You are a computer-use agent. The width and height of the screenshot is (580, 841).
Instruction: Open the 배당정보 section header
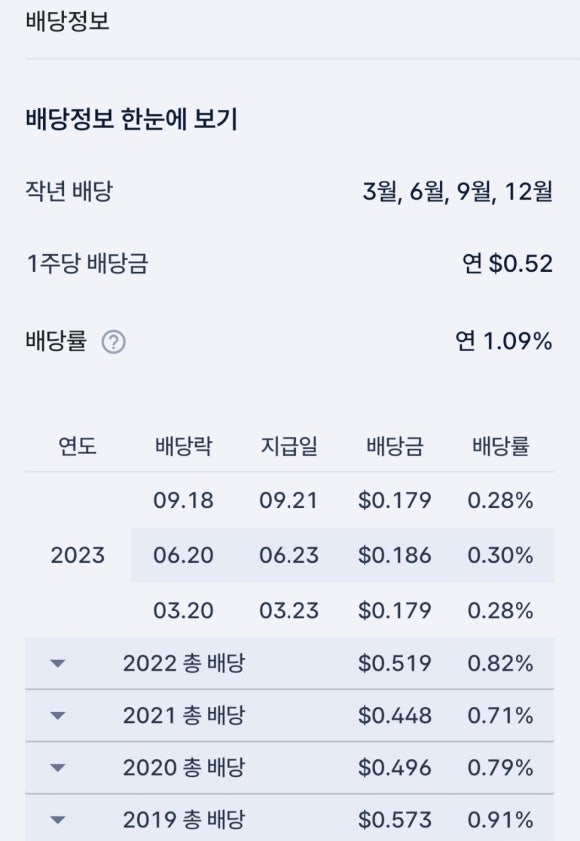pyautogui.click(x=68, y=21)
